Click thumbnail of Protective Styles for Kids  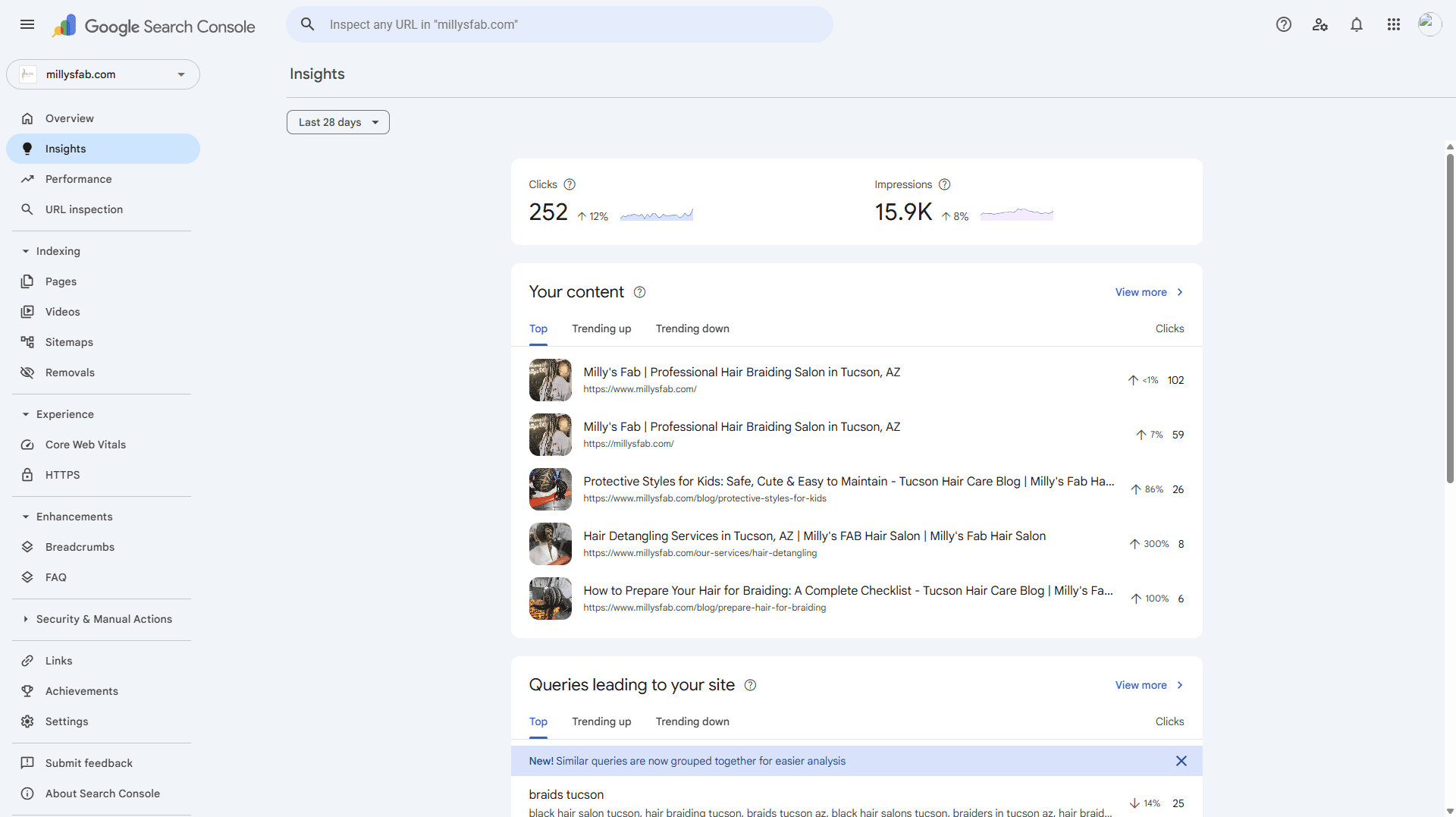coord(551,489)
